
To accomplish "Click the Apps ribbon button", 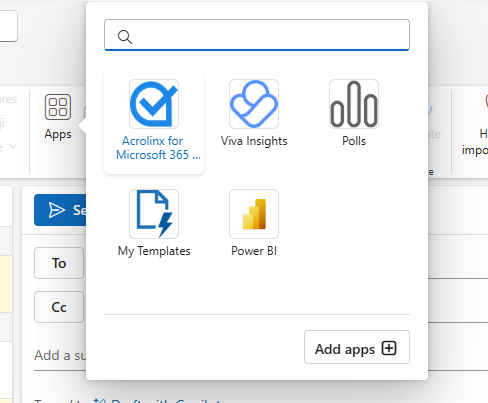I will [58, 117].
